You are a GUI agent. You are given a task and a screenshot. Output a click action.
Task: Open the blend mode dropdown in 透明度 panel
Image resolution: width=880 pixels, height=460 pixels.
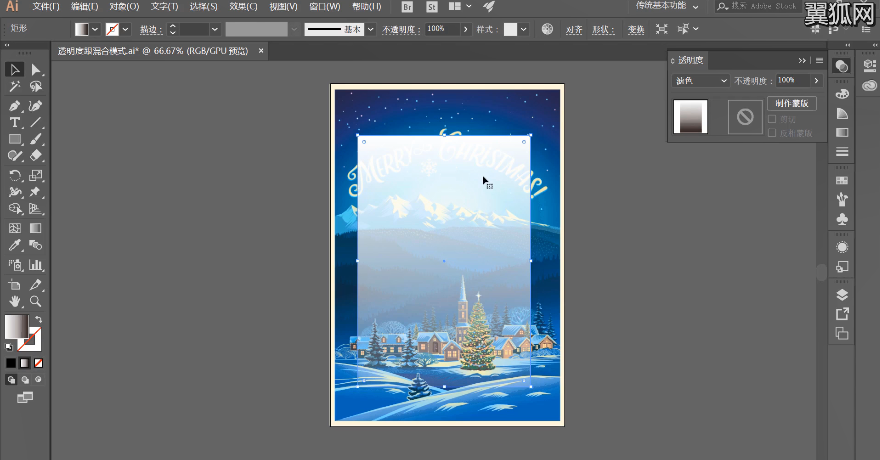pyautogui.click(x=700, y=81)
